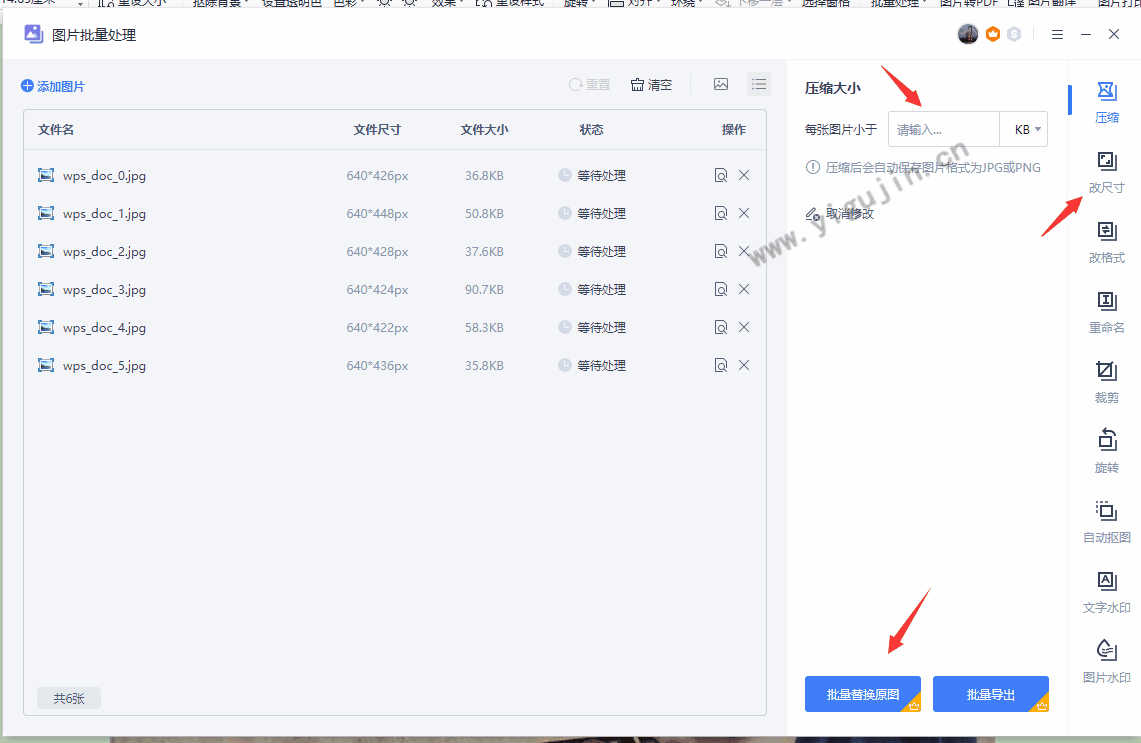Image resolution: width=1141 pixels, height=743 pixels.
Task: Switch to thumbnail view icon
Action: [720, 84]
